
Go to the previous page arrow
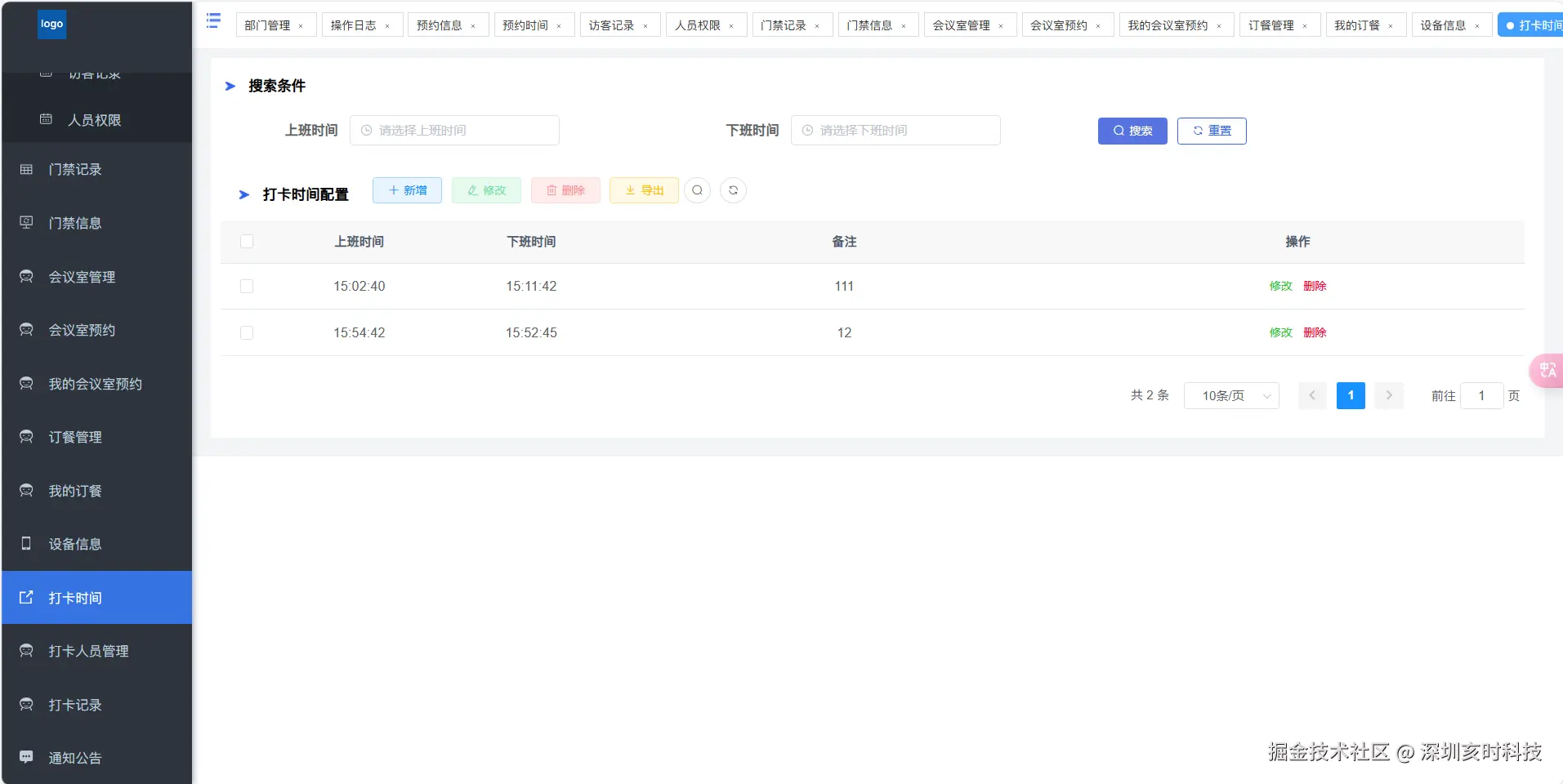point(1312,395)
